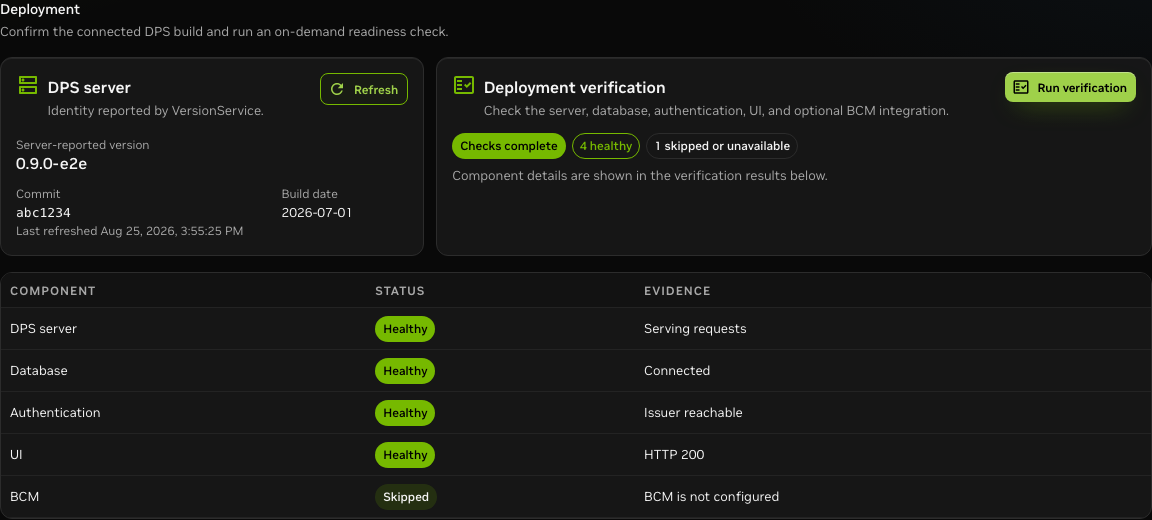Click the Healthy status in UI row

pos(405,455)
